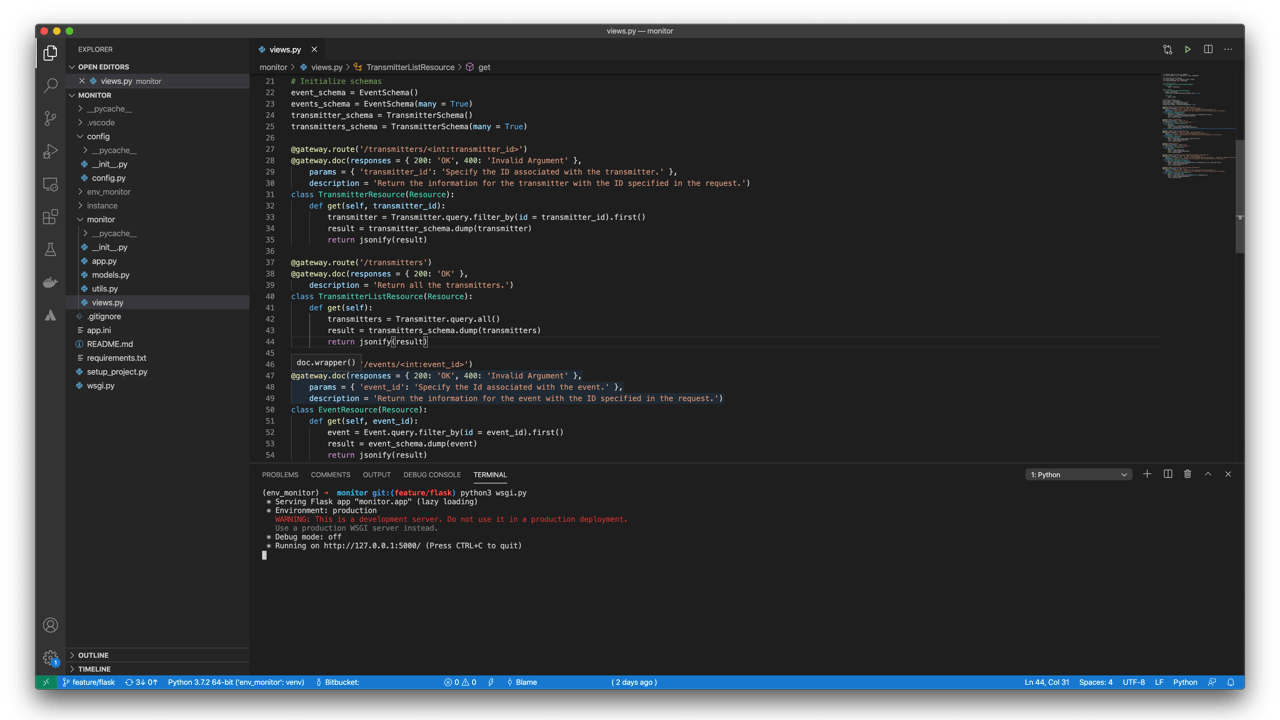The height and width of the screenshot is (720, 1280).
Task: Run the Python file with the play icon
Action: [x=1188, y=49]
